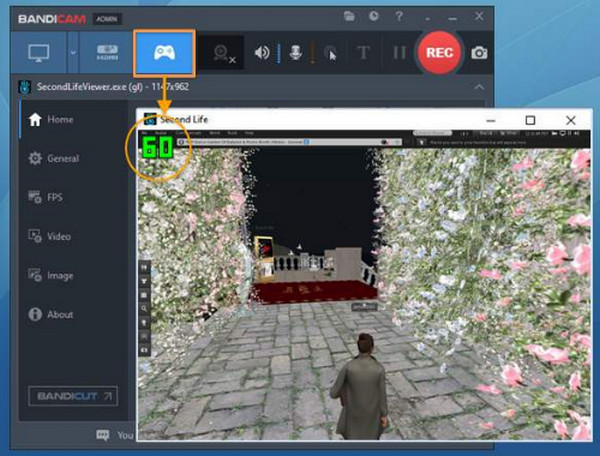This screenshot has height=456, width=600.
Task: Open shirt-shaped Appearance icon in Second Life sidebar
Action: click(x=144, y=281)
